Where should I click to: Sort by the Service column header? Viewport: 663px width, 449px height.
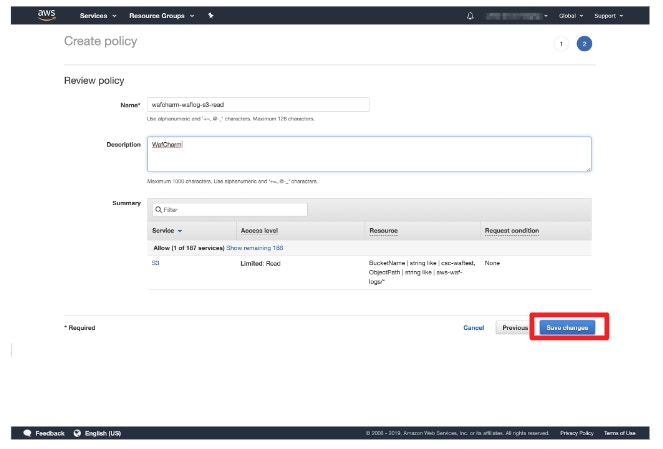coord(166,231)
